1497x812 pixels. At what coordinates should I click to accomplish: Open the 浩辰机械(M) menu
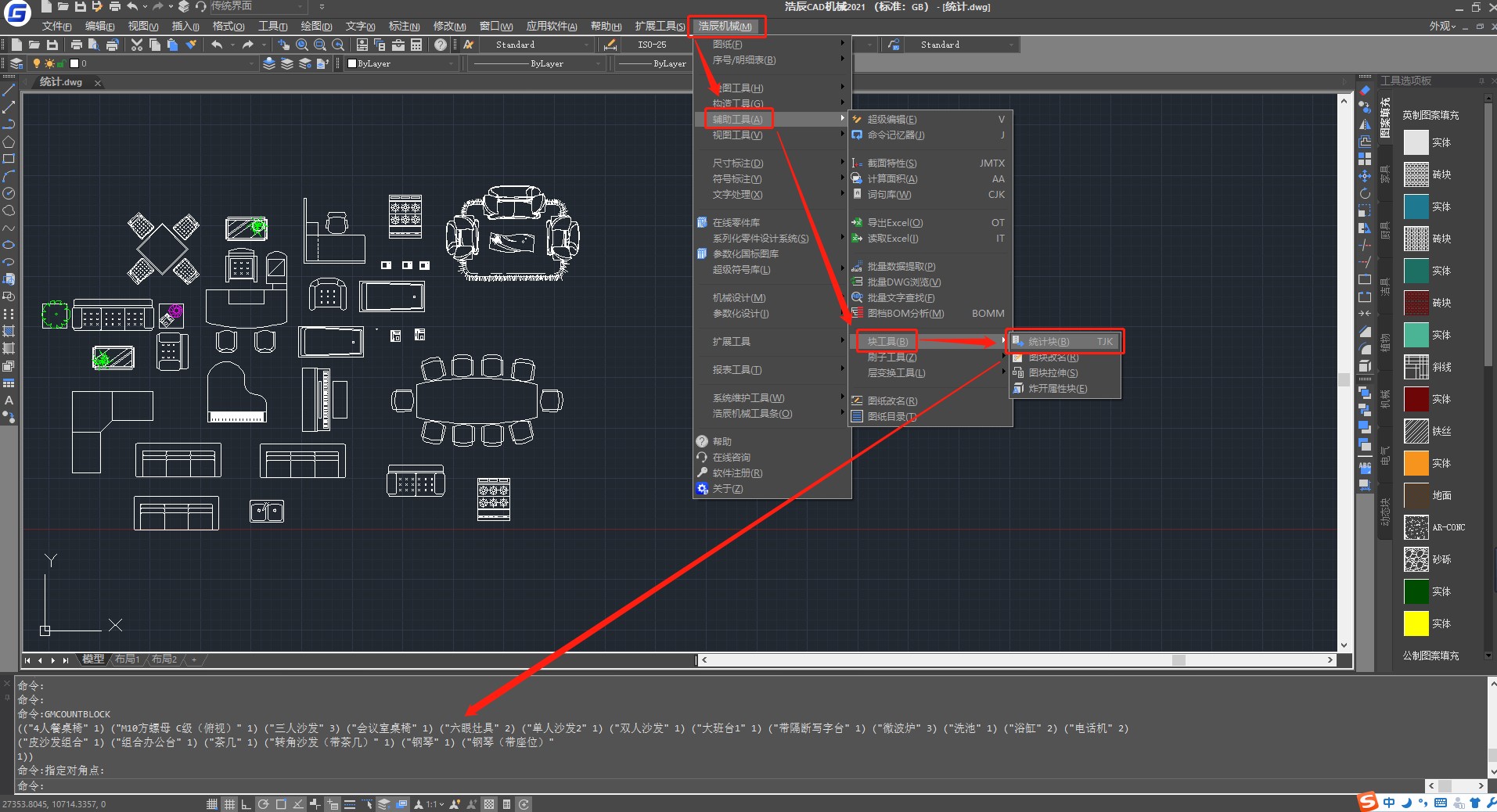(x=725, y=26)
